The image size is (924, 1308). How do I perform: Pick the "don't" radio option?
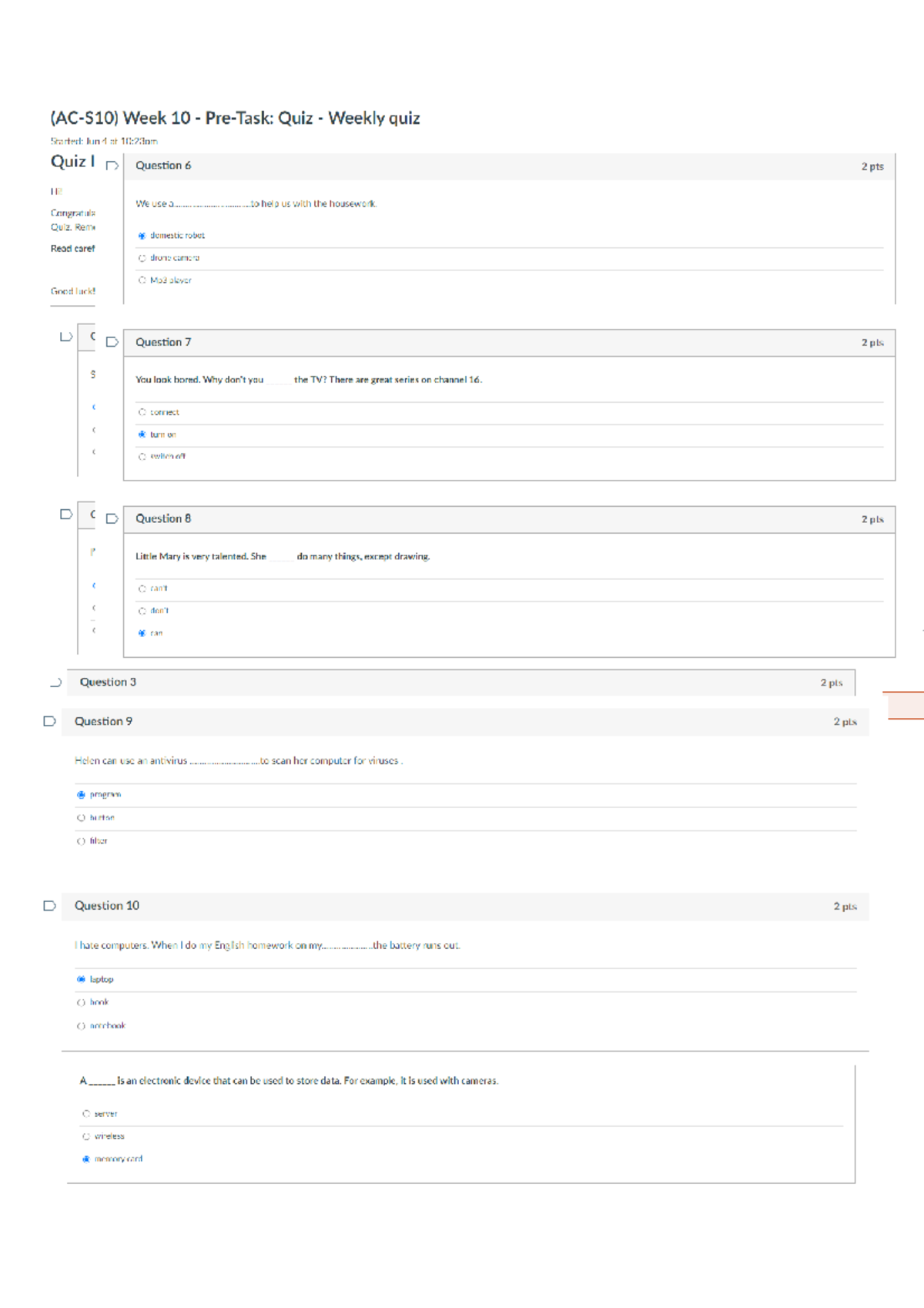(142, 611)
